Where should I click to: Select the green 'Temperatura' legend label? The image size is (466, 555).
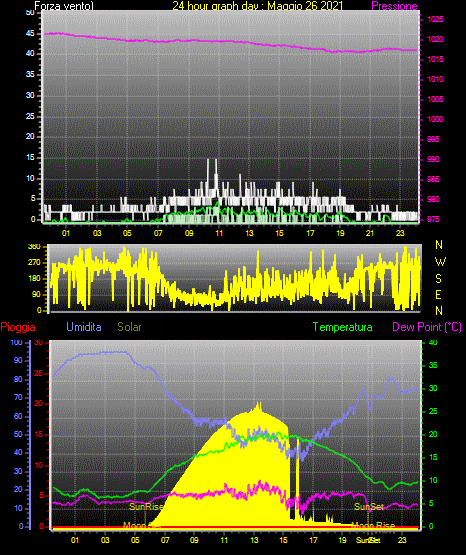(343, 327)
